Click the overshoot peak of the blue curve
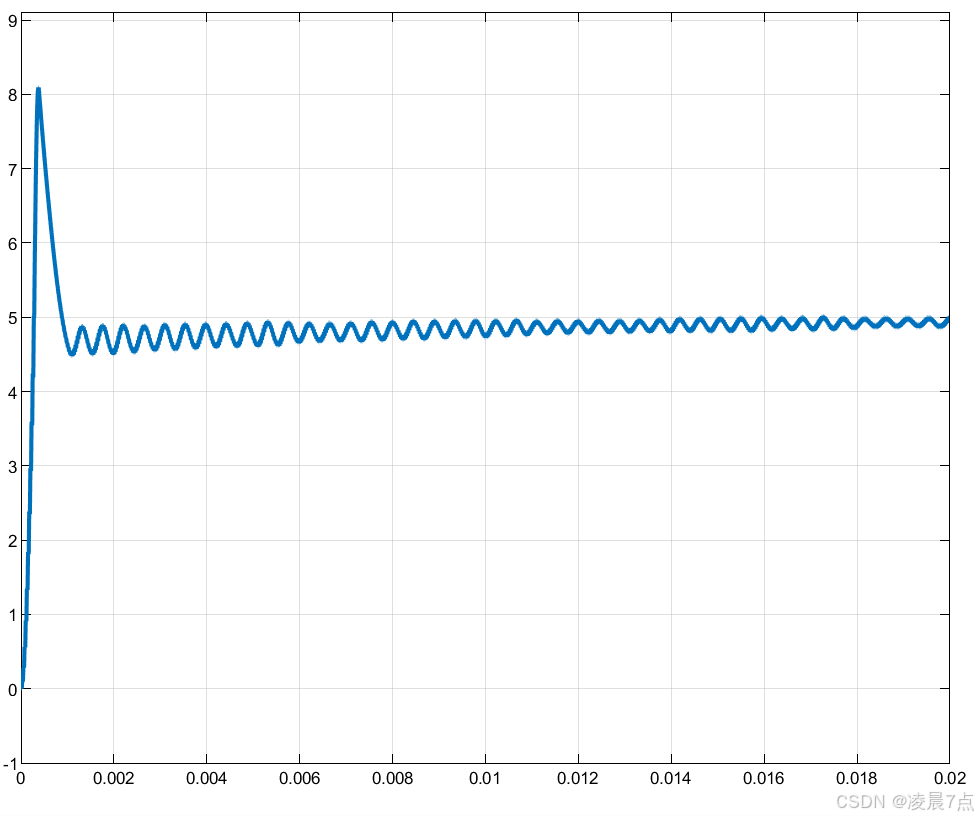 tap(38, 89)
